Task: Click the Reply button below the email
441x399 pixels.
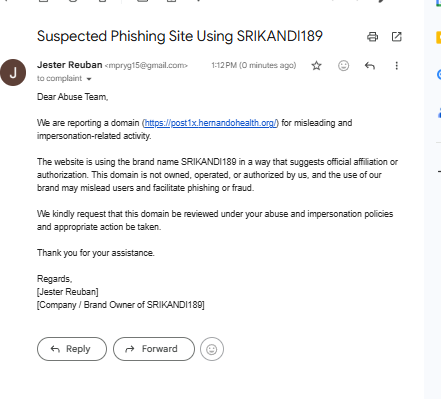Action: [x=72, y=349]
